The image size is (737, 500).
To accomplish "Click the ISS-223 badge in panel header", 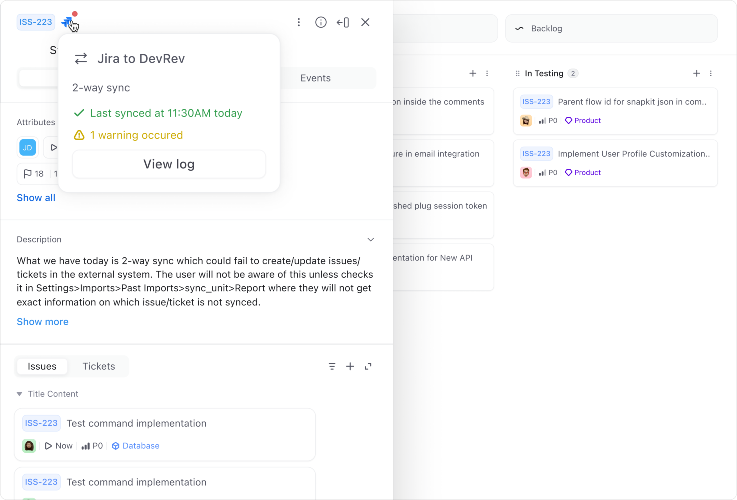I will tap(36, 22).
